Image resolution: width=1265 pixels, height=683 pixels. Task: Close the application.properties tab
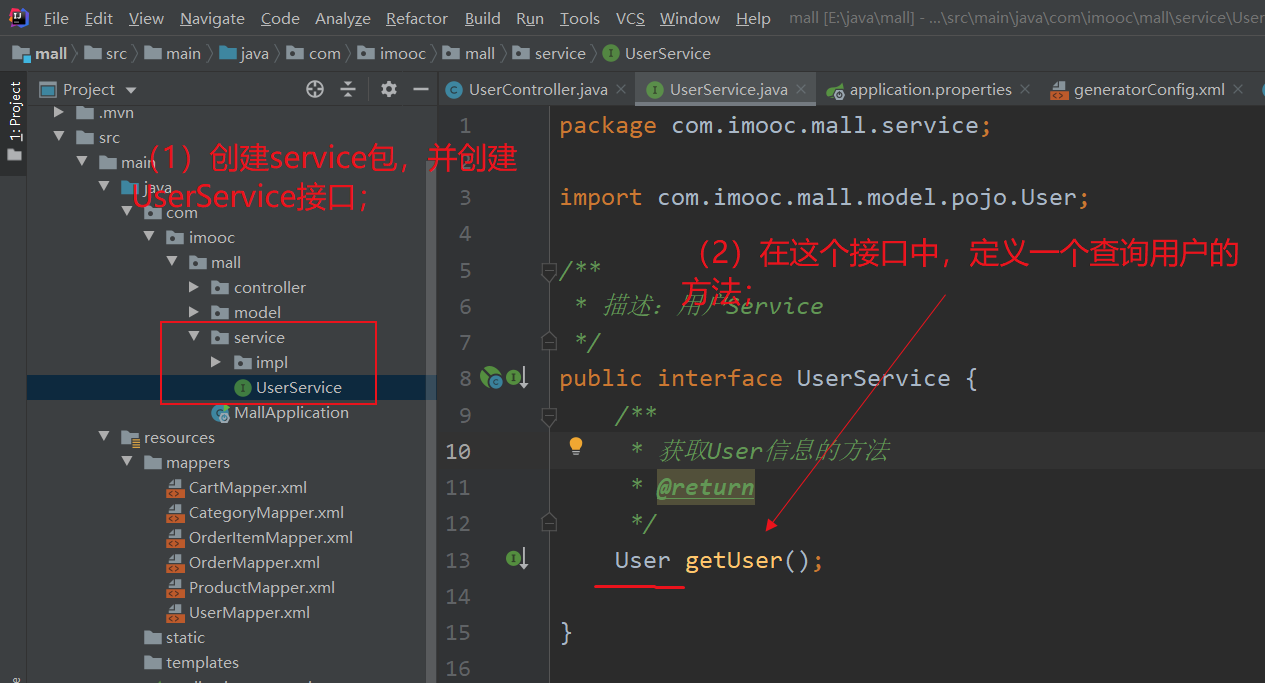[x=1027, y=89]
